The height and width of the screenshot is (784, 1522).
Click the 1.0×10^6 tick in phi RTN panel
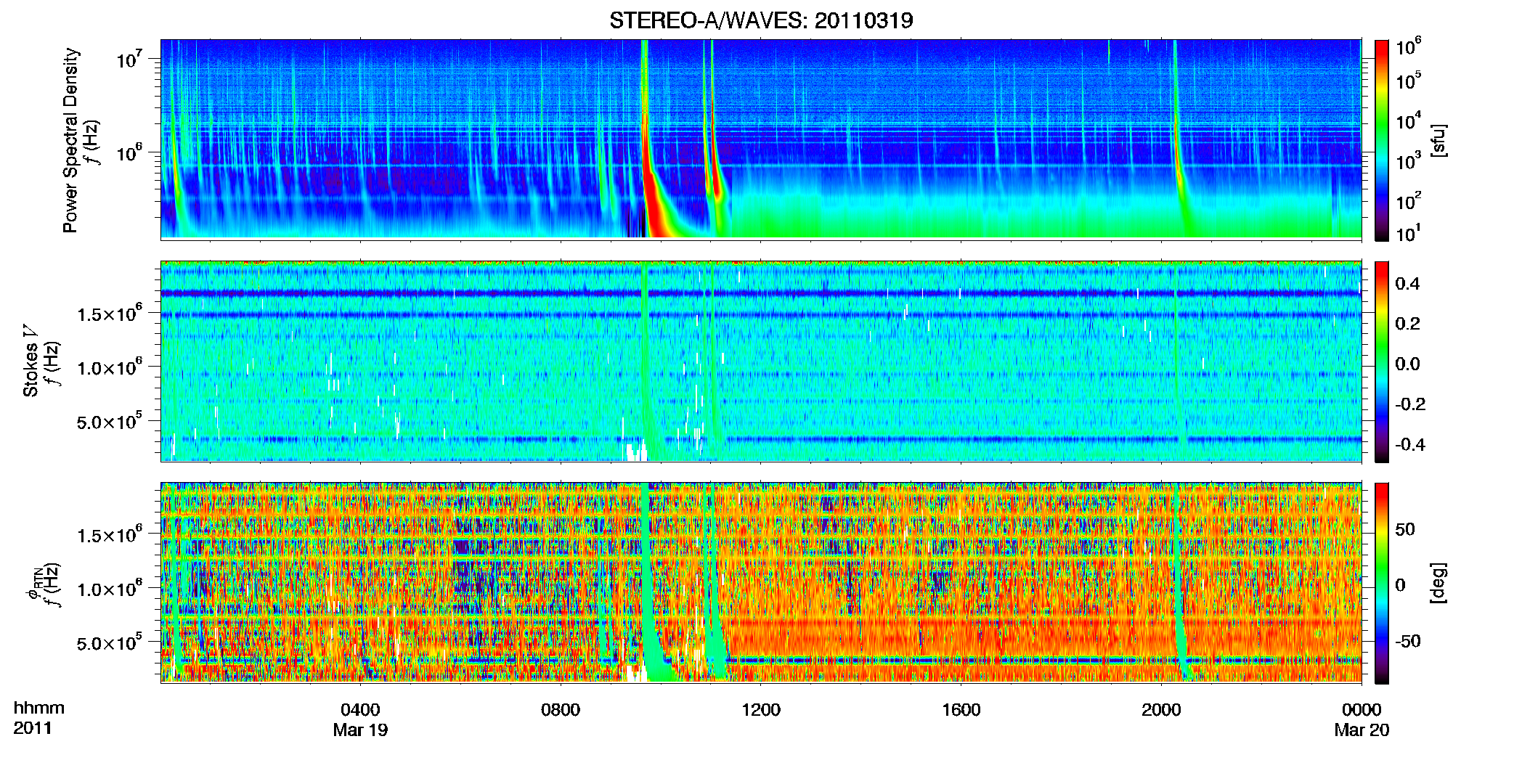click(x=109, y=588)
